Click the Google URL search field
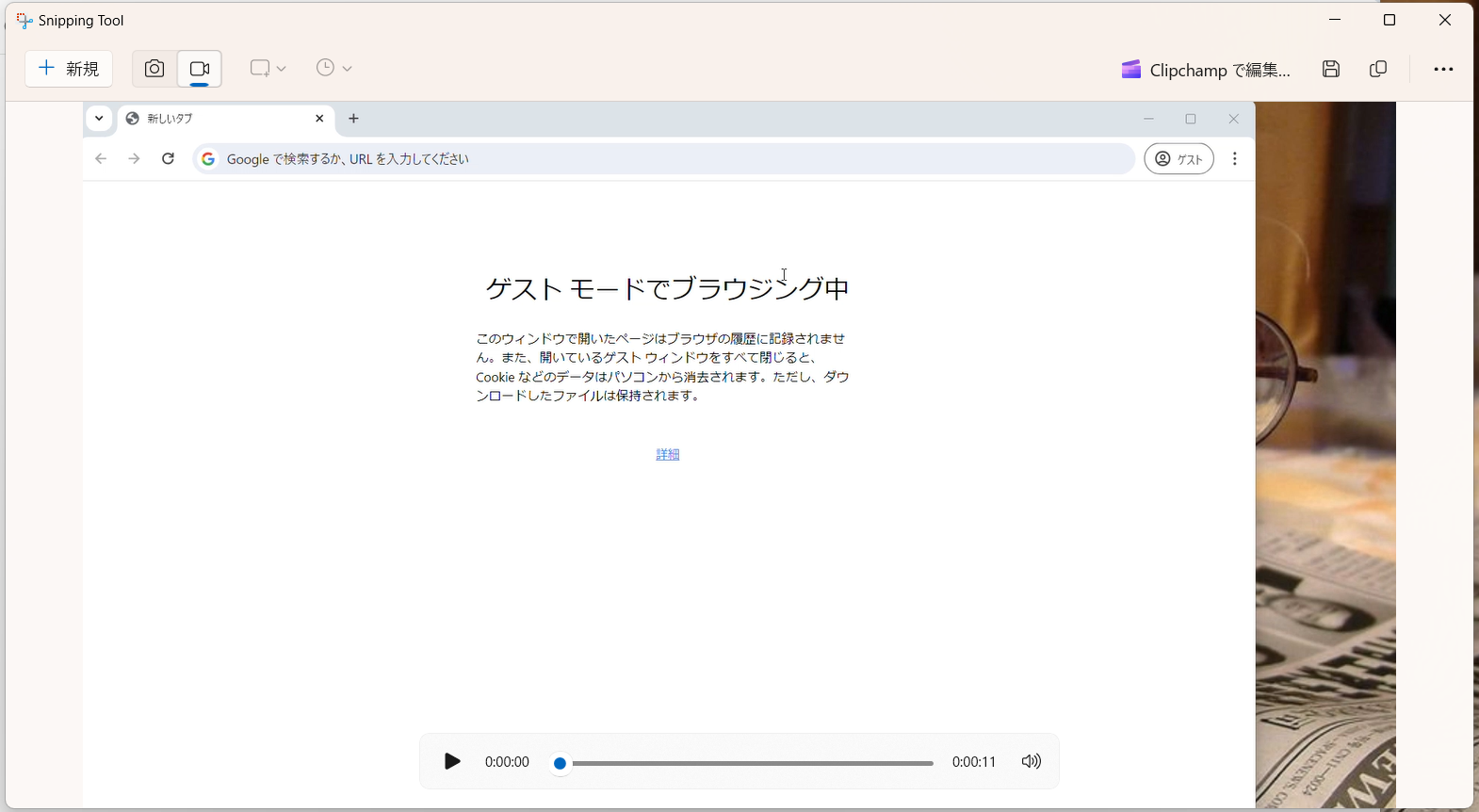The height and width of the screenshot is (812, 1479). point(659,159)
